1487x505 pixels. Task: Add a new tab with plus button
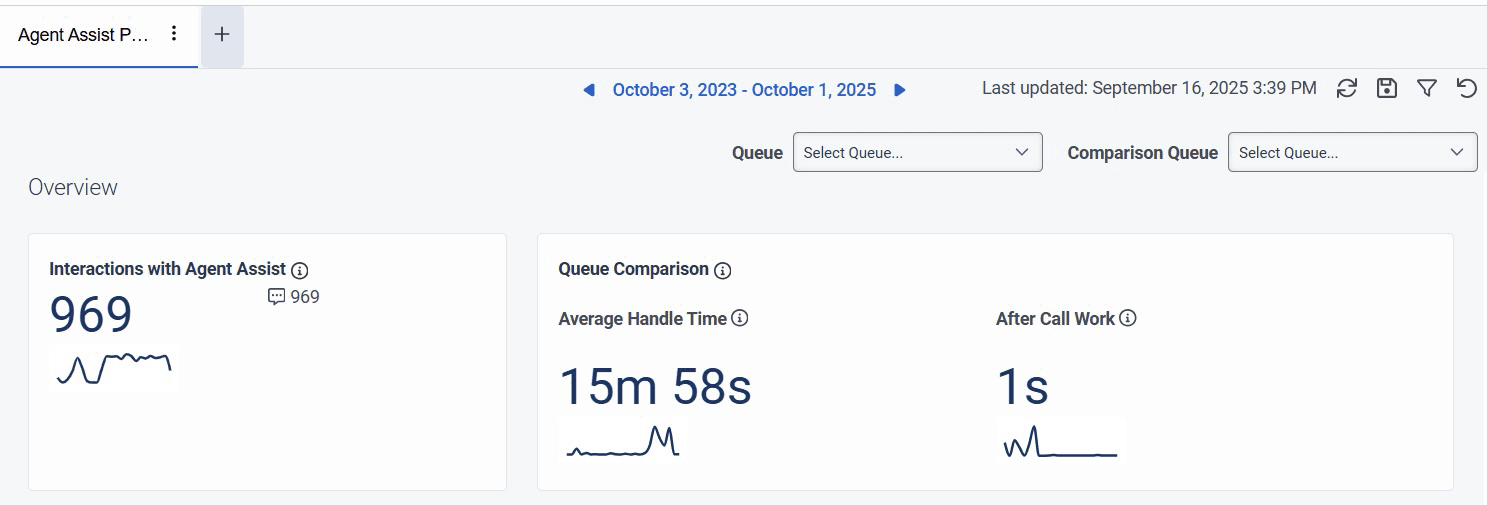[222, 35]
